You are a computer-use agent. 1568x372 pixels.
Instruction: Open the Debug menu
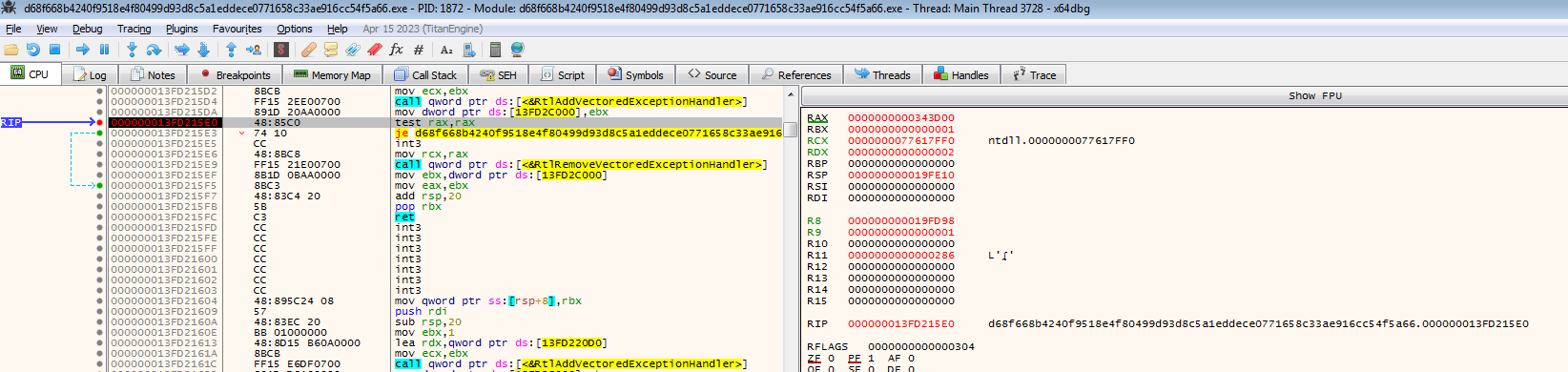pos(88,29)
